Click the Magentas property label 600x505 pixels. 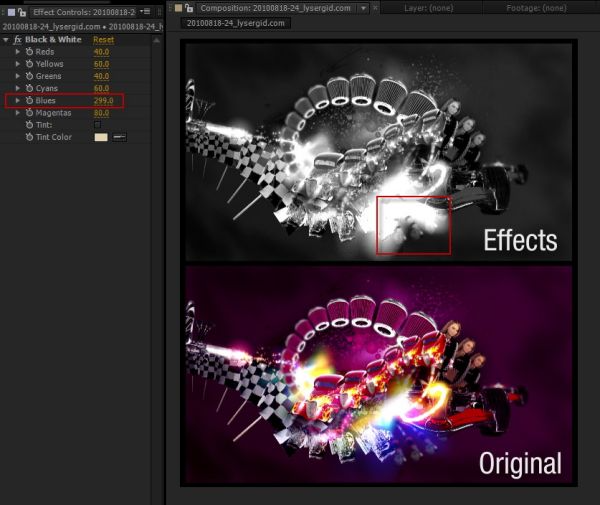[x=53, y=113]
